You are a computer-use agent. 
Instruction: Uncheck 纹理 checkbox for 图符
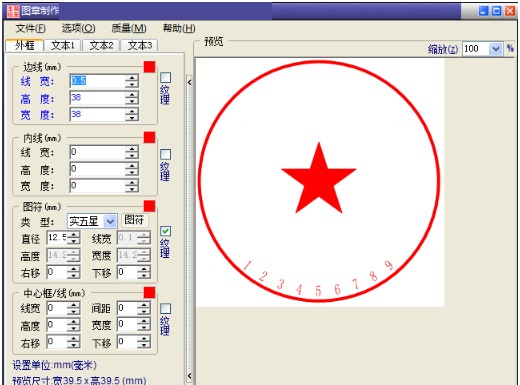[166, 231]
